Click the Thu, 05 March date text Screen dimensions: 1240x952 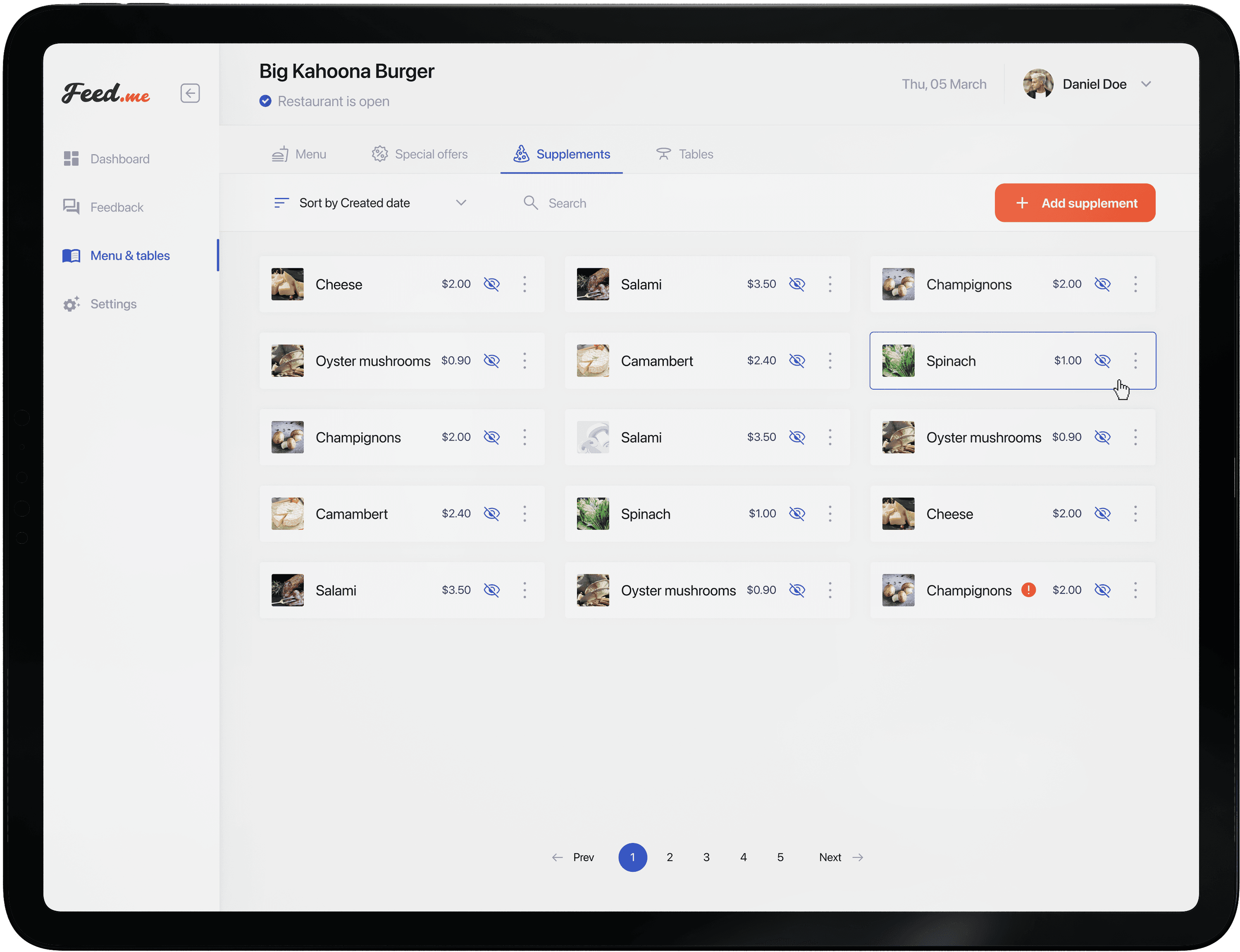point(944,84)
